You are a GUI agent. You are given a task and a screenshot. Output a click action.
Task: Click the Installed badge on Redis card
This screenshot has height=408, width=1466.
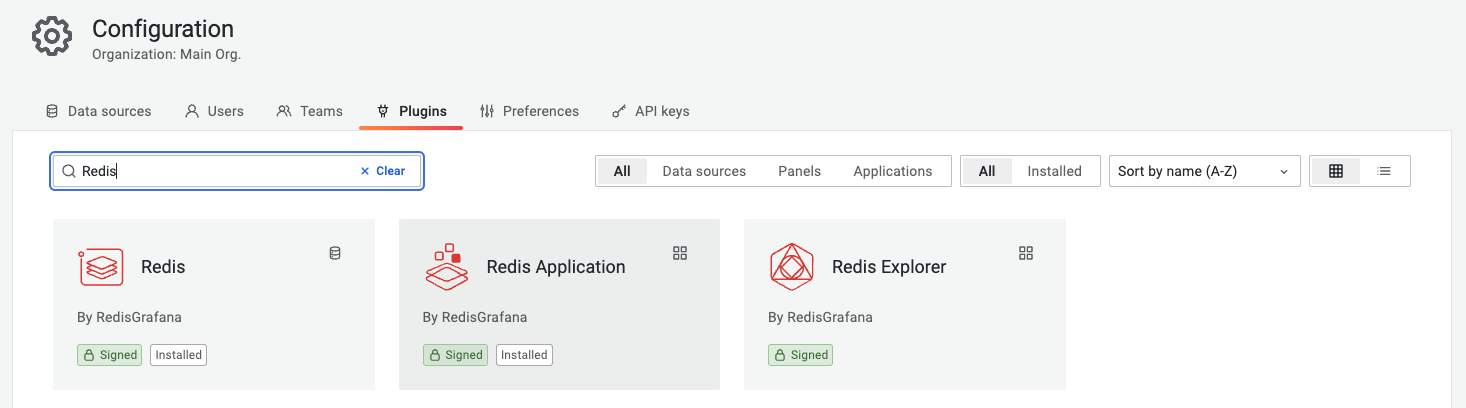[x=179, y=355]
